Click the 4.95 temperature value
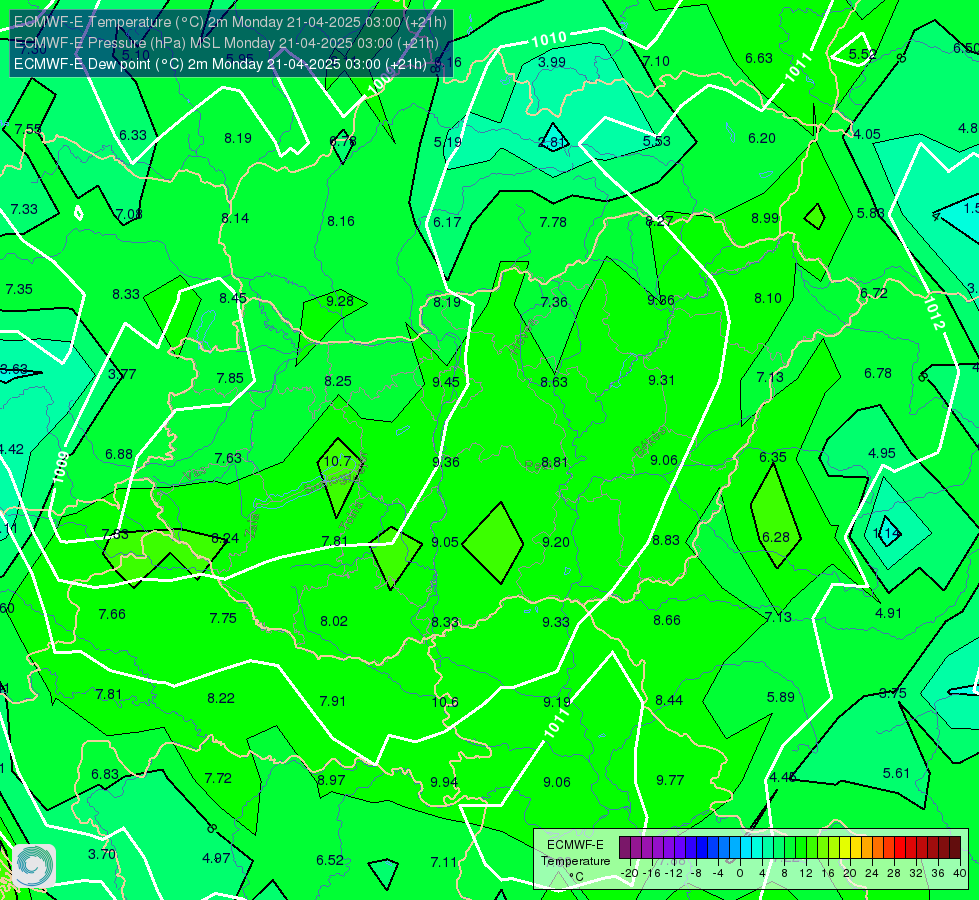 tap(882, 453)
